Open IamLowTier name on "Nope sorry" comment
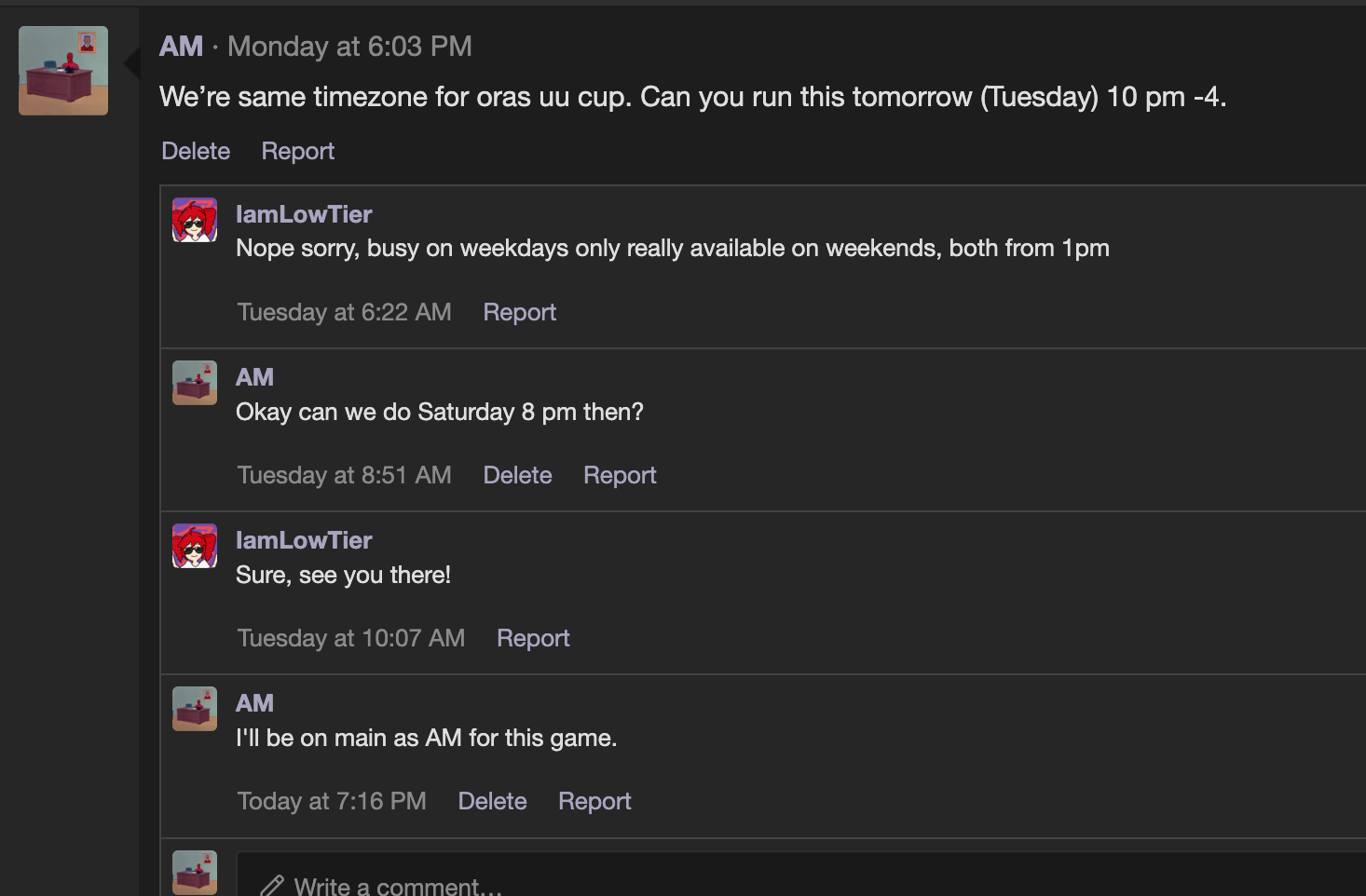Image resolution: width=1366 pixels, height=896 pixels. 304,214
